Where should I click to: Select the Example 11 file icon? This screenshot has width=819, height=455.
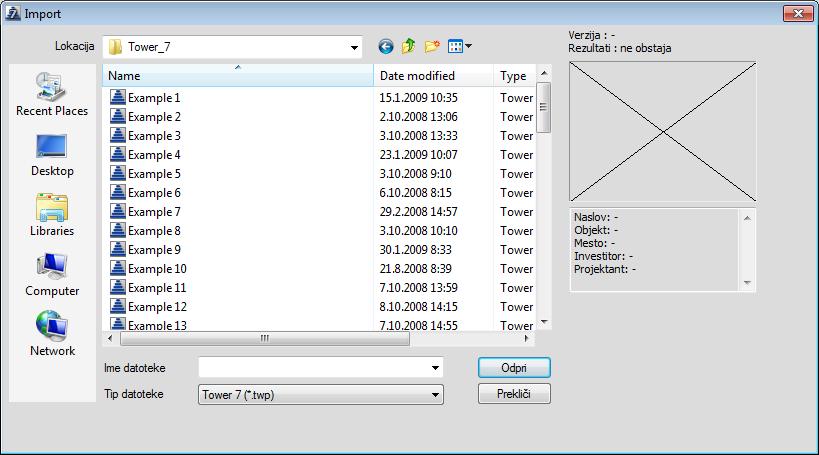point(118,287)
